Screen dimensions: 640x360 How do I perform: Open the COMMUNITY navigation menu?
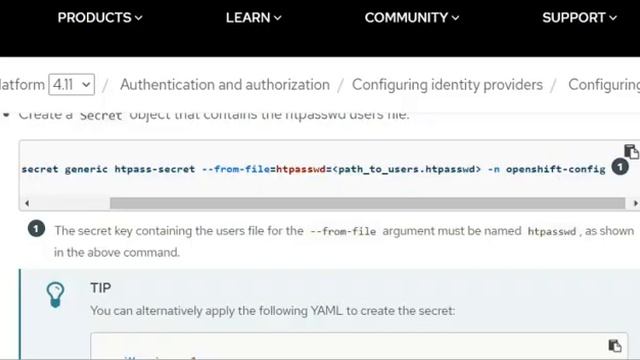412,18
